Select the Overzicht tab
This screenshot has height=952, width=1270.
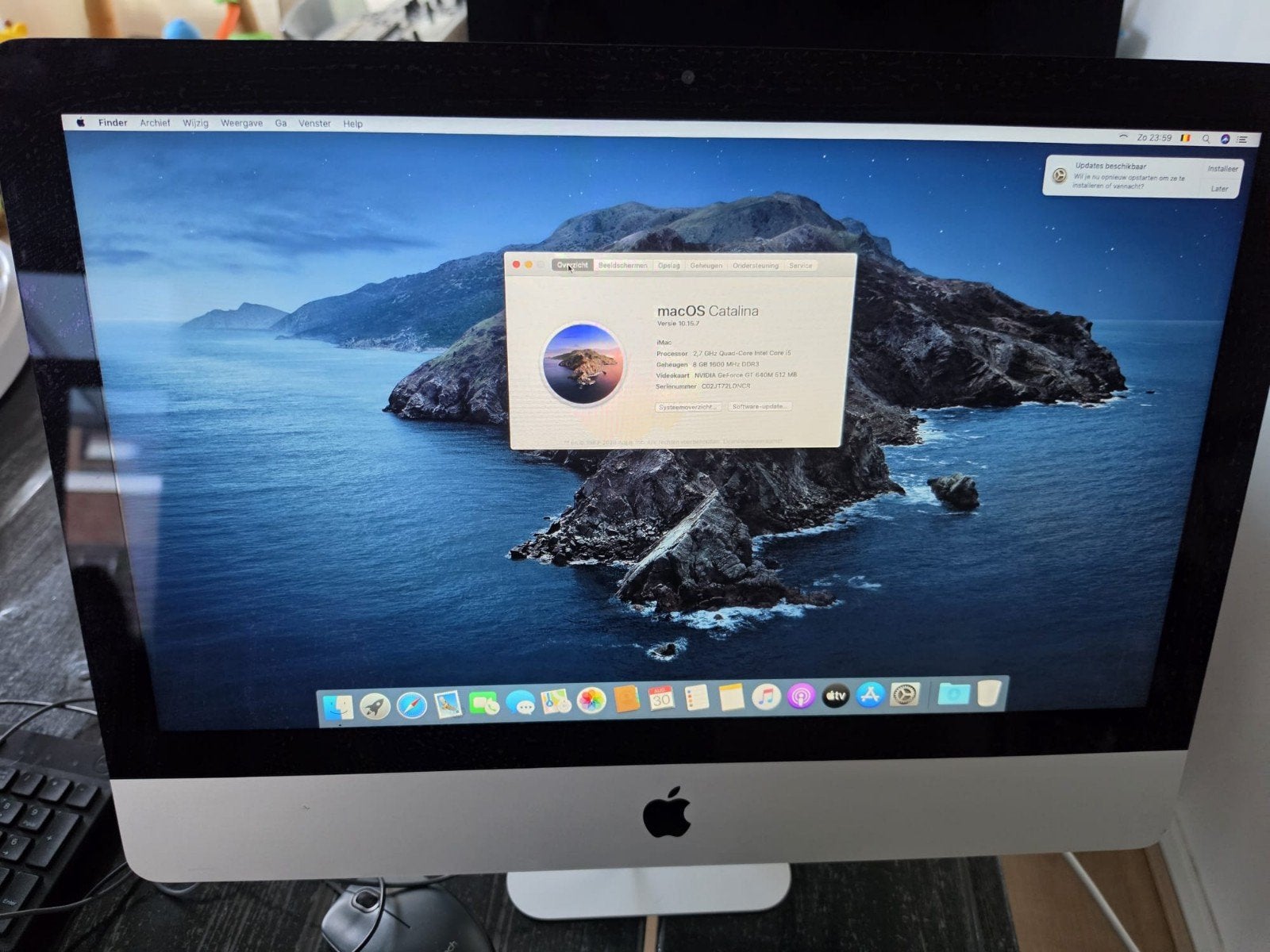[572, 265]
